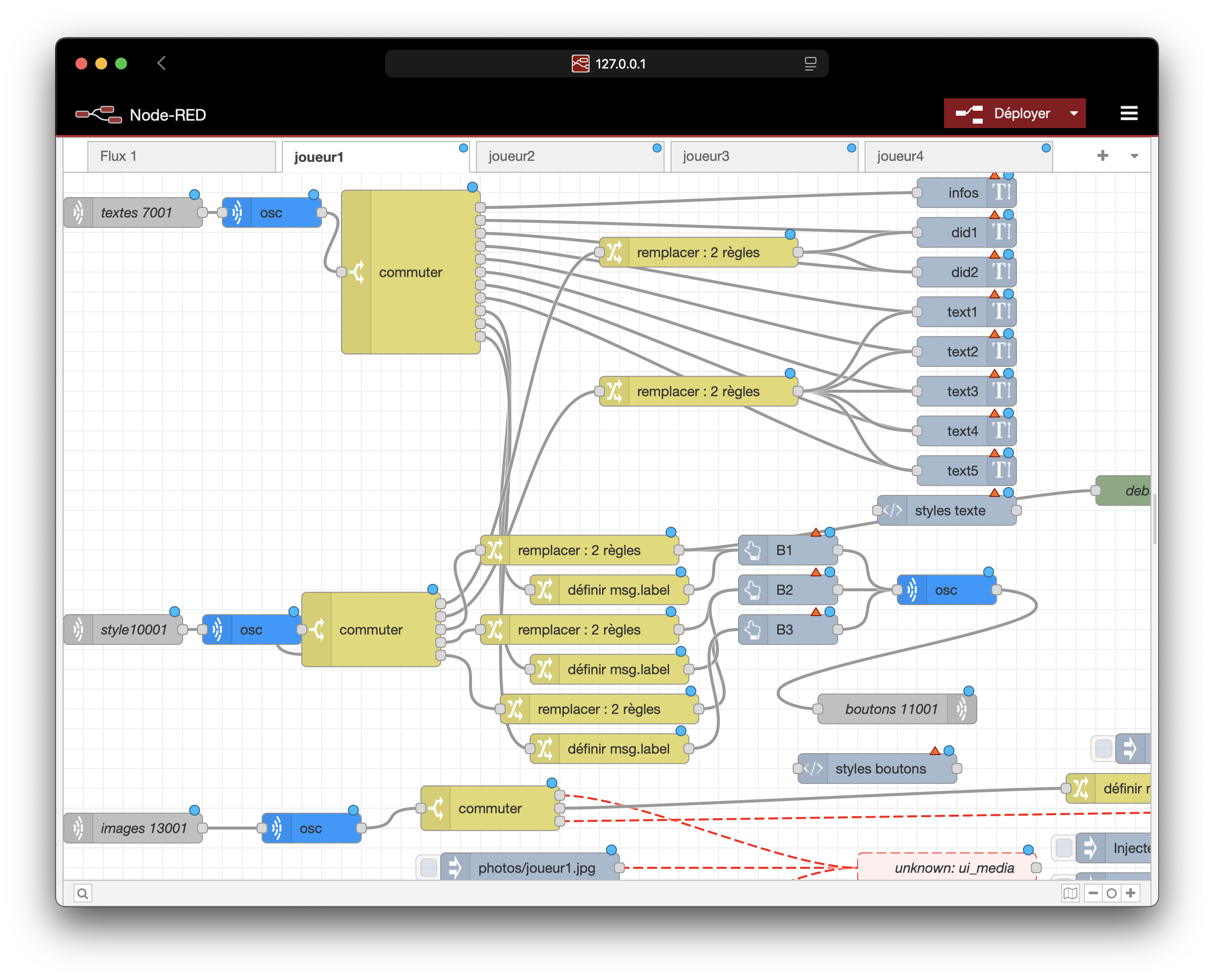Click the browser back arrow

162,63
